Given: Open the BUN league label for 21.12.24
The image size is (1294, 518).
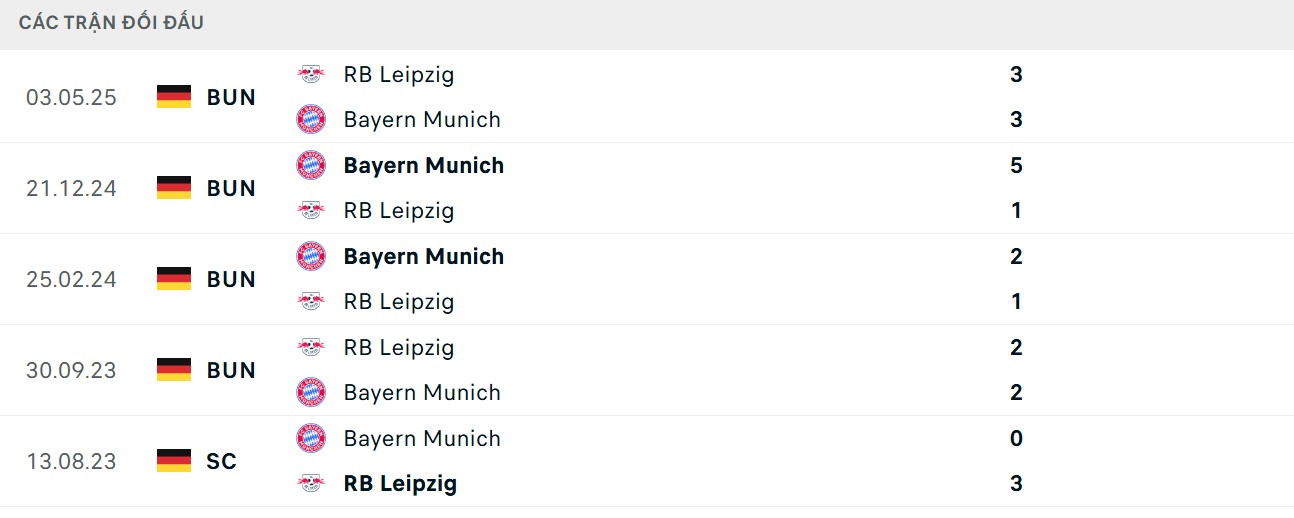Looking at the screenshot, I should [231, 188].
